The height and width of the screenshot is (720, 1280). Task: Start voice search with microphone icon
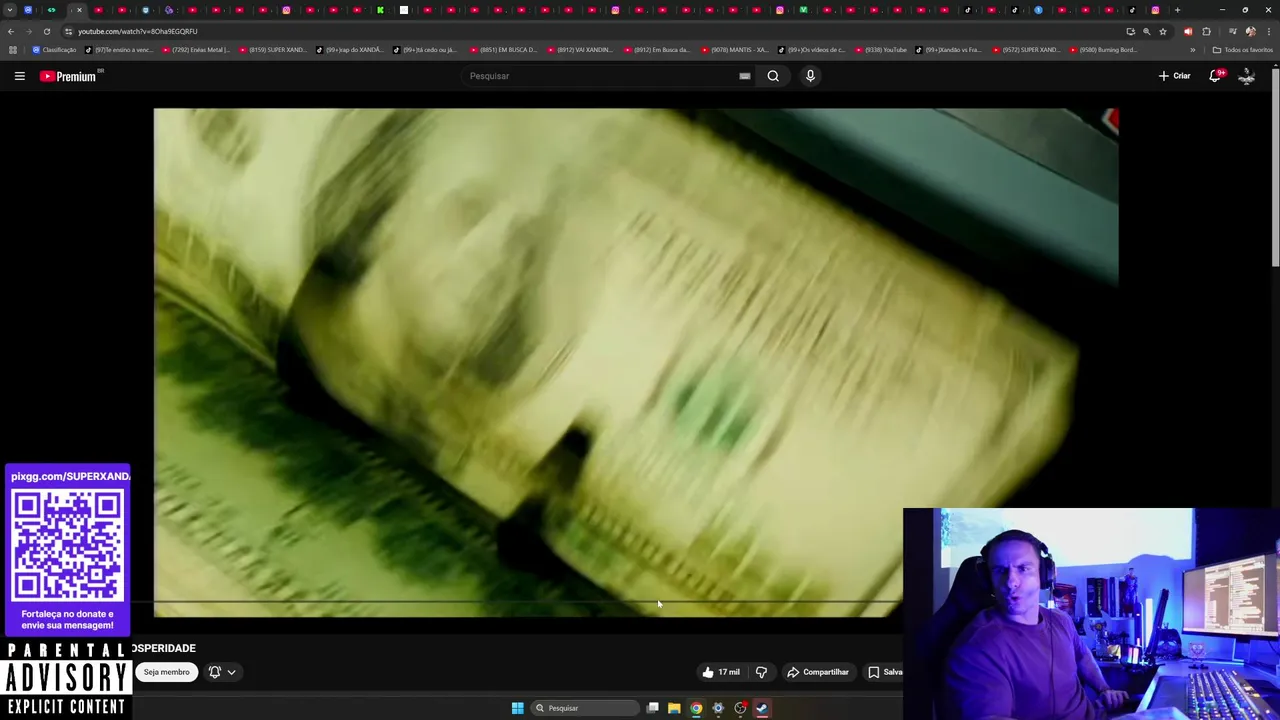(810, 76)
